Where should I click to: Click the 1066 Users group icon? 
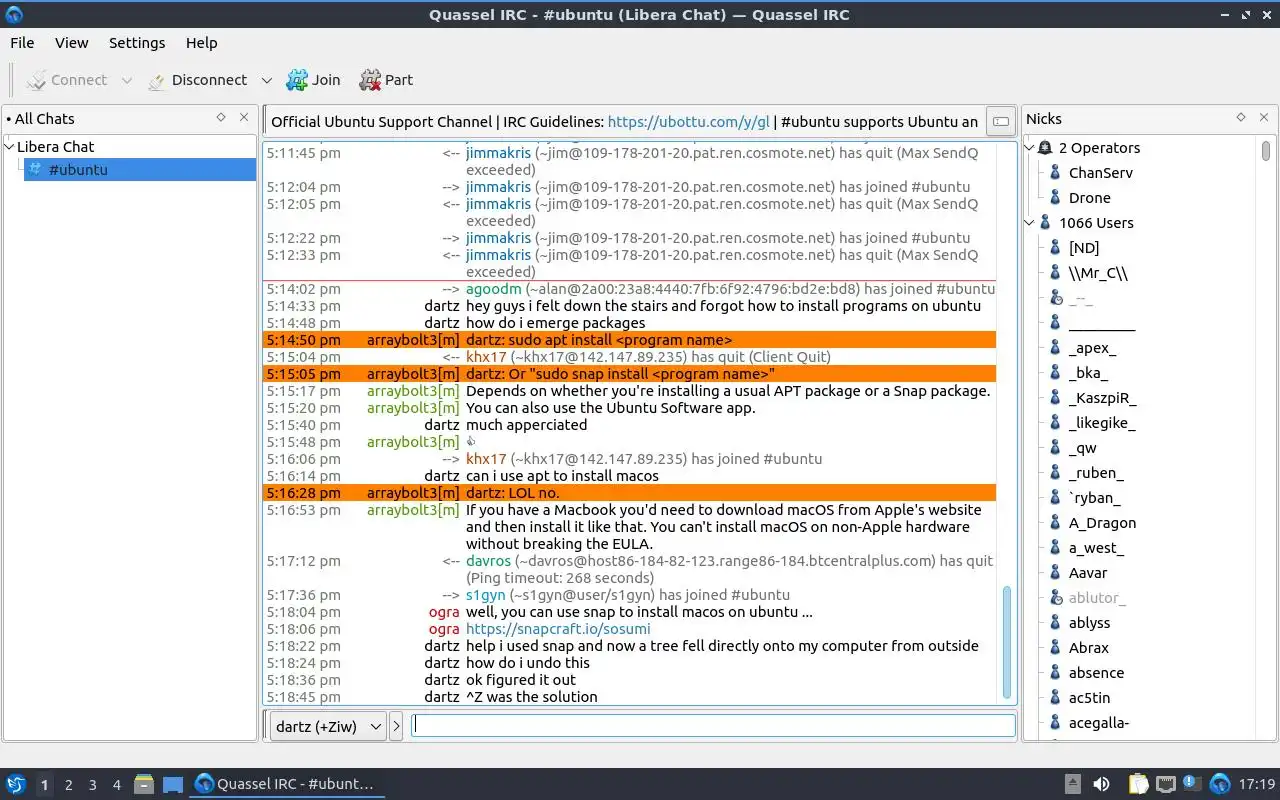(x=1045, y=223)
